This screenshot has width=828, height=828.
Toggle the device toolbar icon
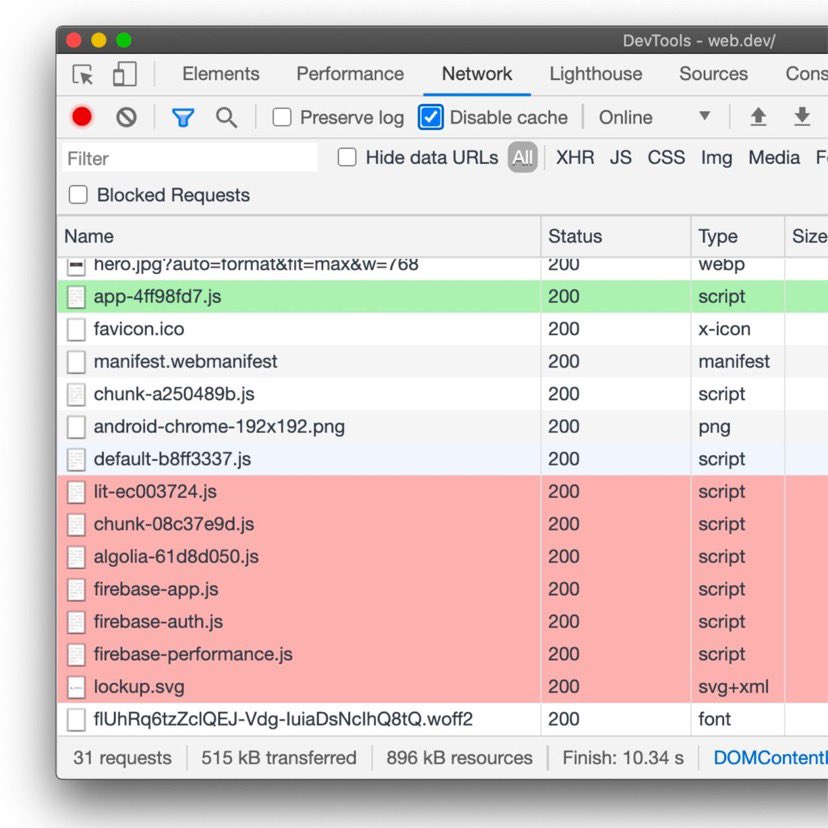click(125, 74)
